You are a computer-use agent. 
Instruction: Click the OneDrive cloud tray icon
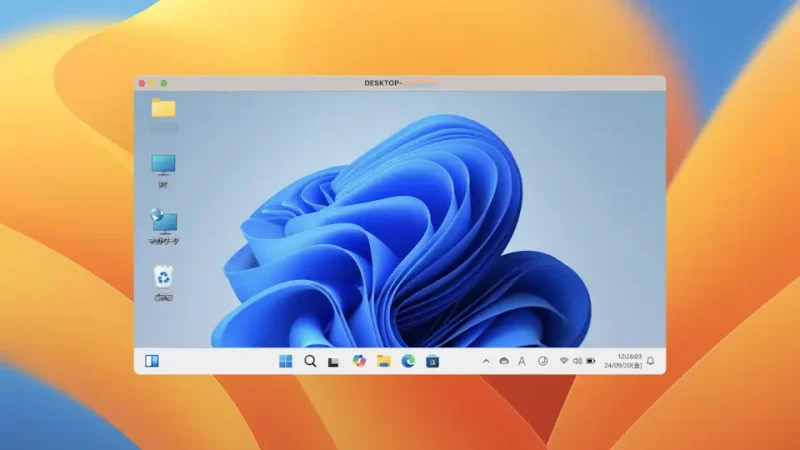click(504, 361)
